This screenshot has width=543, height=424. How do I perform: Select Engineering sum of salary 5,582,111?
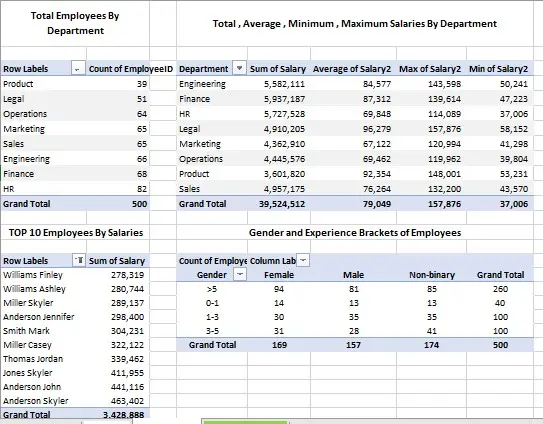[284, 84]
